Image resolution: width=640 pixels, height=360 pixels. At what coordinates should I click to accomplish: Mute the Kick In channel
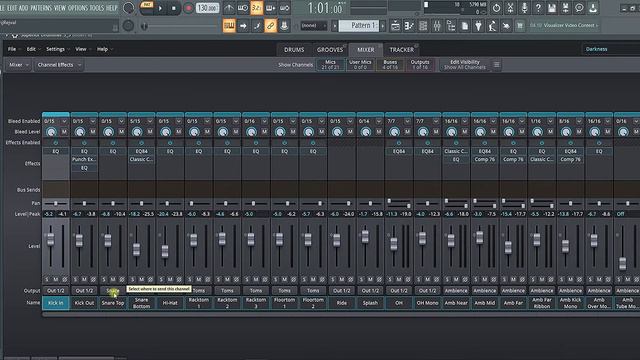tap(56, 279)
